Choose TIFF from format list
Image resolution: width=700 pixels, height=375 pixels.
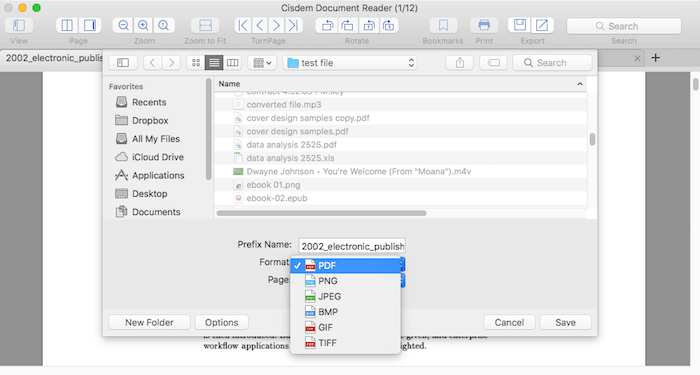tap(346, 343)
